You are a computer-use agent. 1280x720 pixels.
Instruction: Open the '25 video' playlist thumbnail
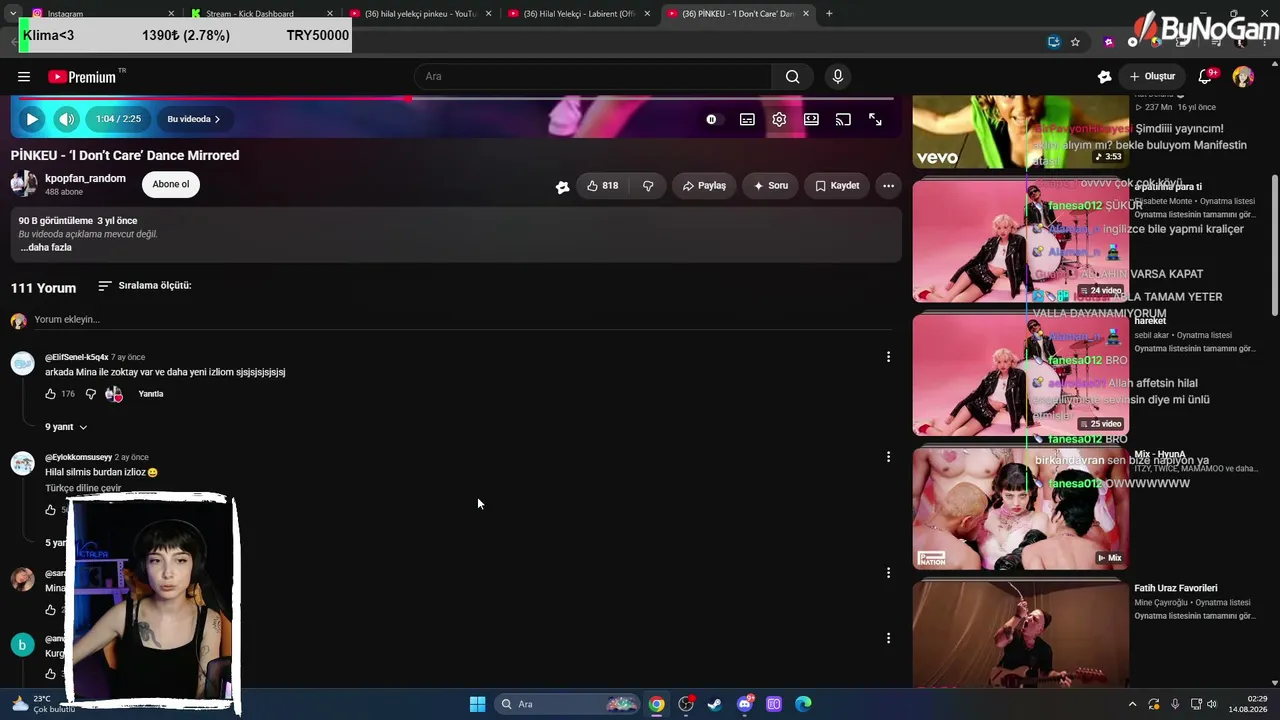[1020, 375]
